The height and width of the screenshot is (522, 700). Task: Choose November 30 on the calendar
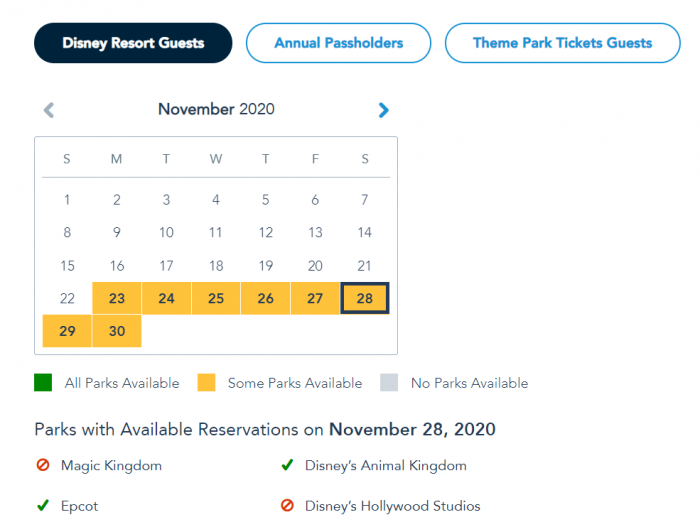[x=117, y=331]
